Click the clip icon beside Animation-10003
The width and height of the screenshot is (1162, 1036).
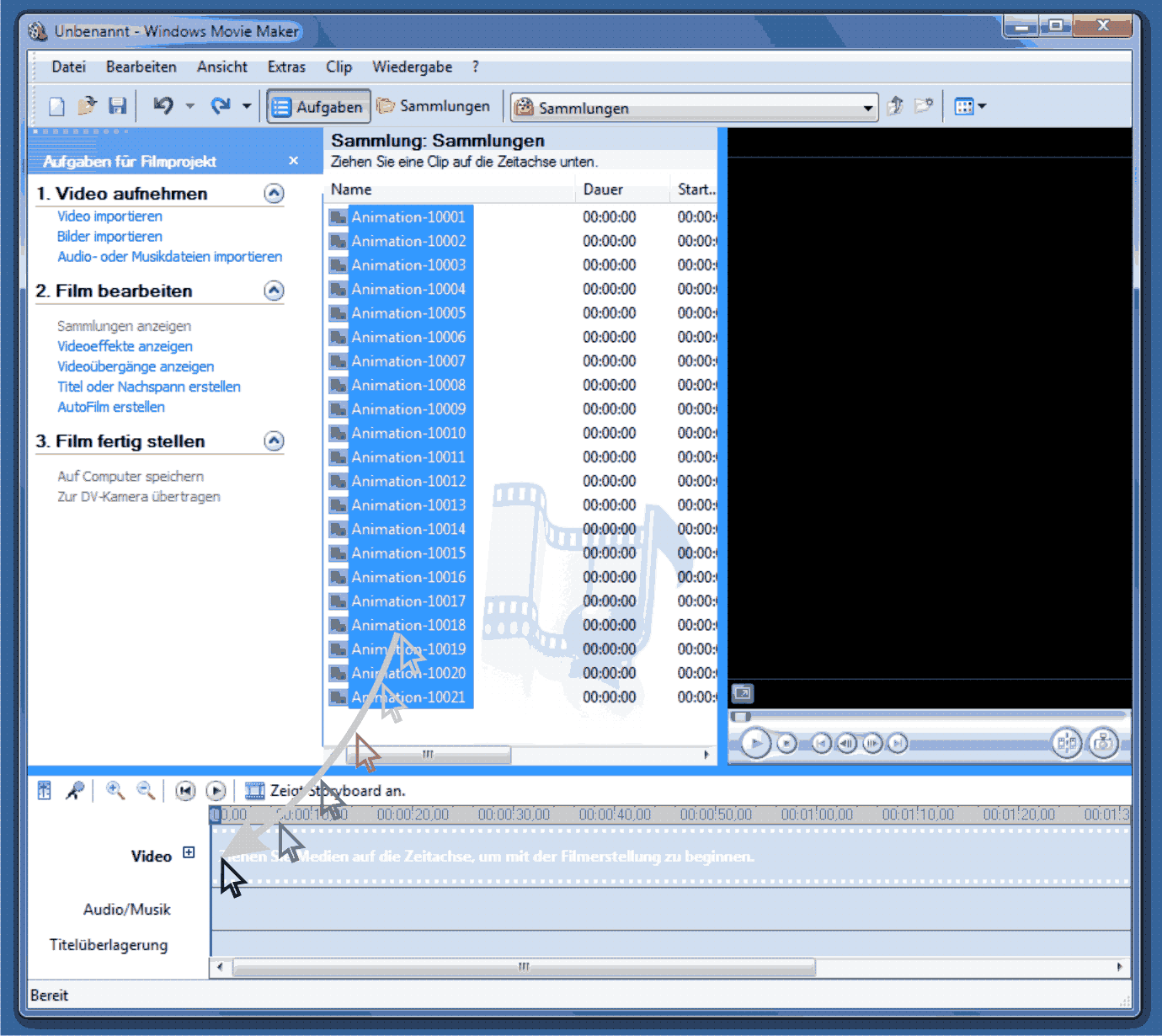[338, 265]
